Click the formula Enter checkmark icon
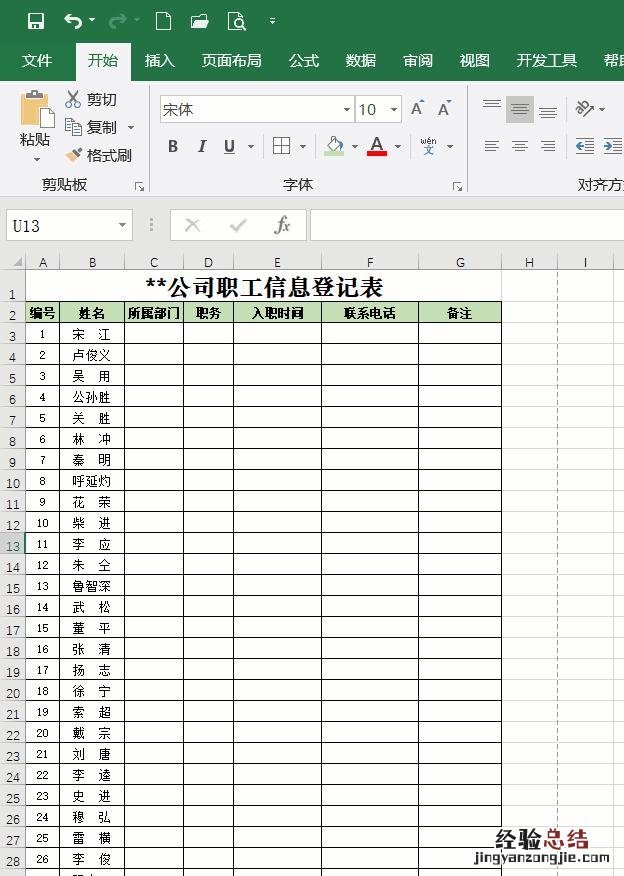The height and width of the screenshot is (876, 624). 238,225
